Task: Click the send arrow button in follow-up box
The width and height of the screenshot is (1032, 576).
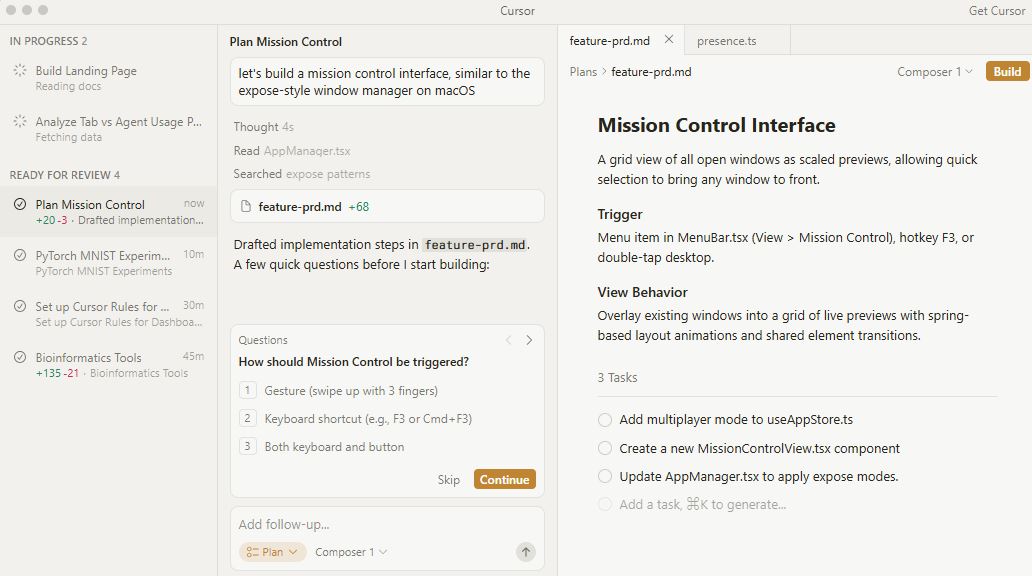Action: [x=526, y=552]
